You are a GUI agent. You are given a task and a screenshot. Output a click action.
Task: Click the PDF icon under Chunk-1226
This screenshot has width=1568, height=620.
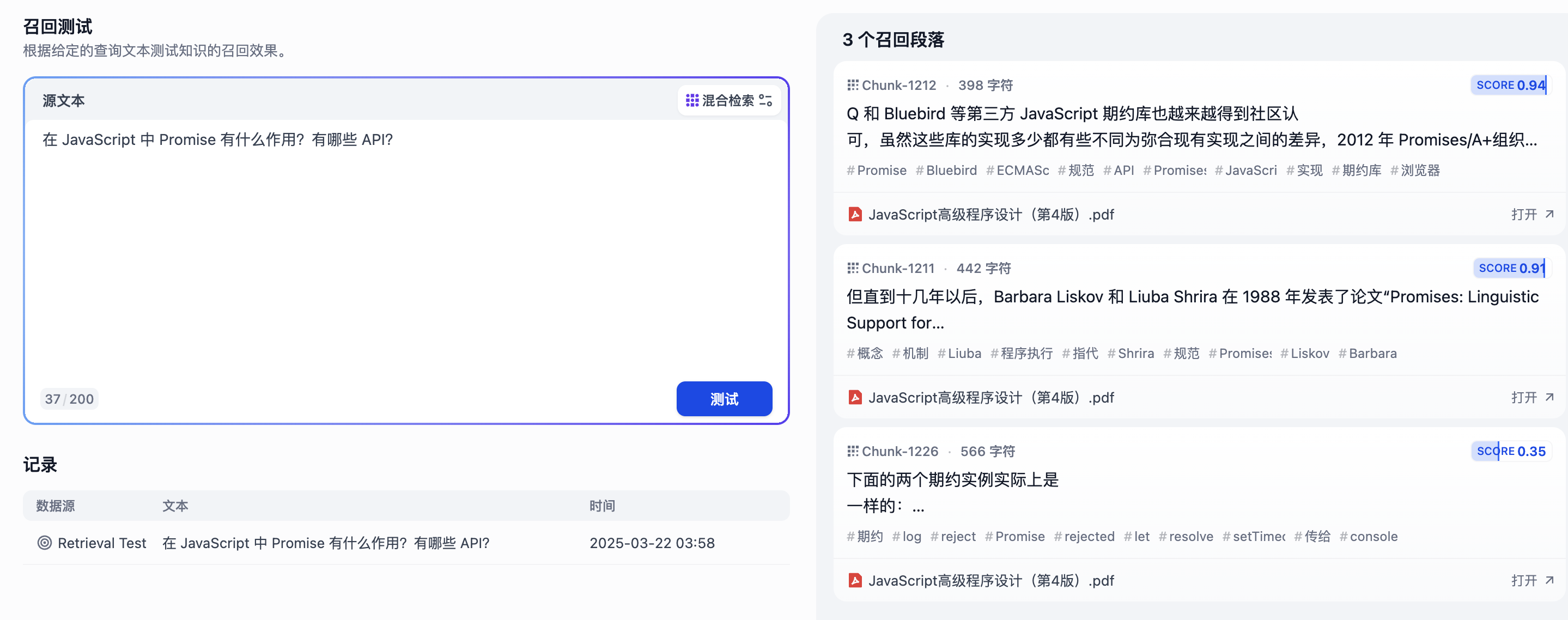[855, 580]
